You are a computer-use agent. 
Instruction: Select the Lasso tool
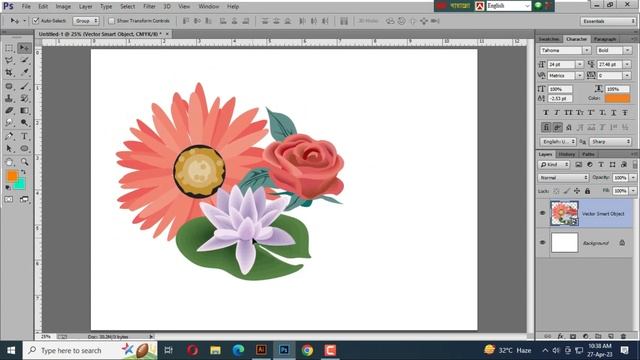click(x=9, y=60)
